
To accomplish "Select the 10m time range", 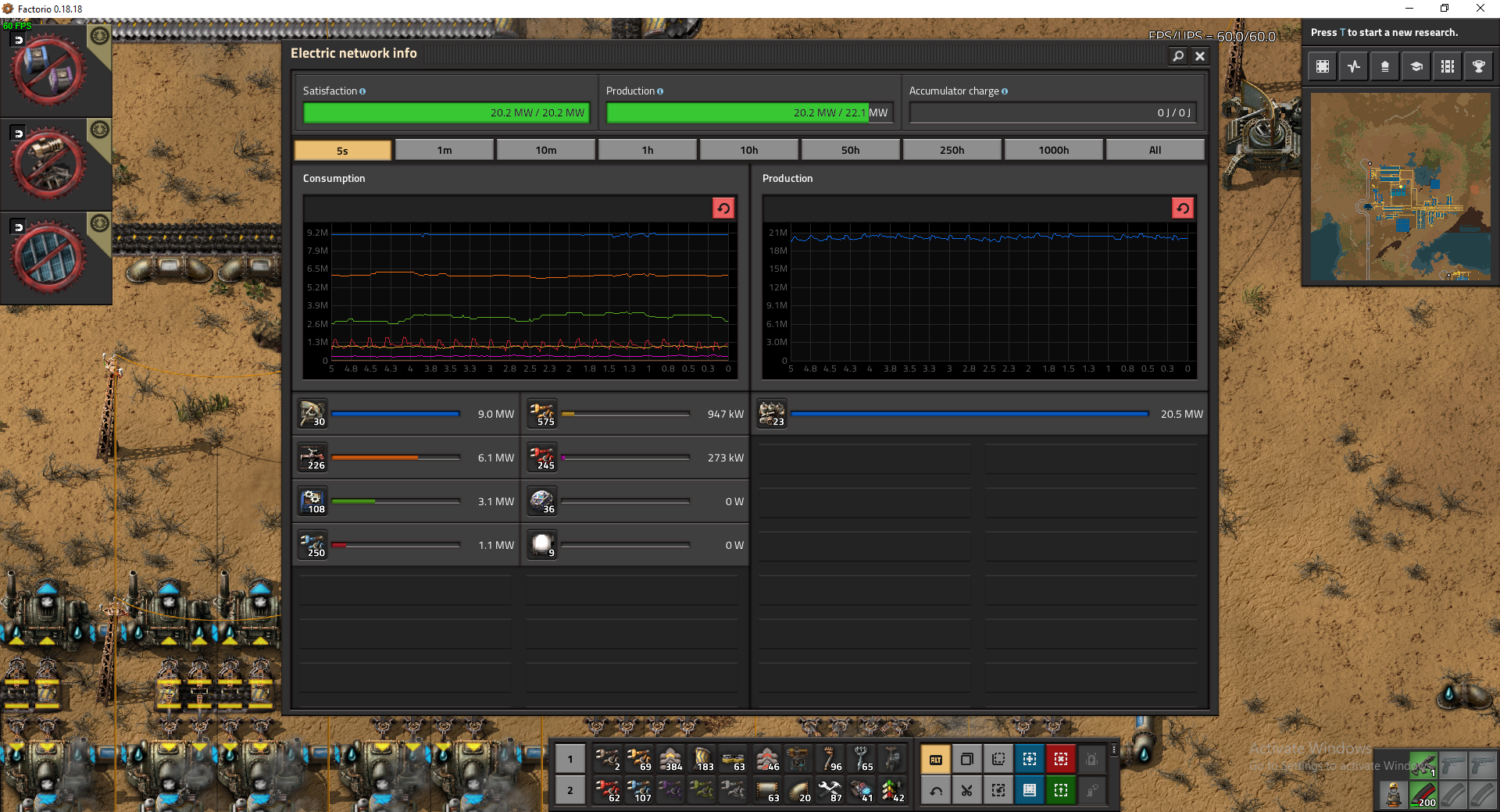I will pyautogui.click(x=546, y=150).
